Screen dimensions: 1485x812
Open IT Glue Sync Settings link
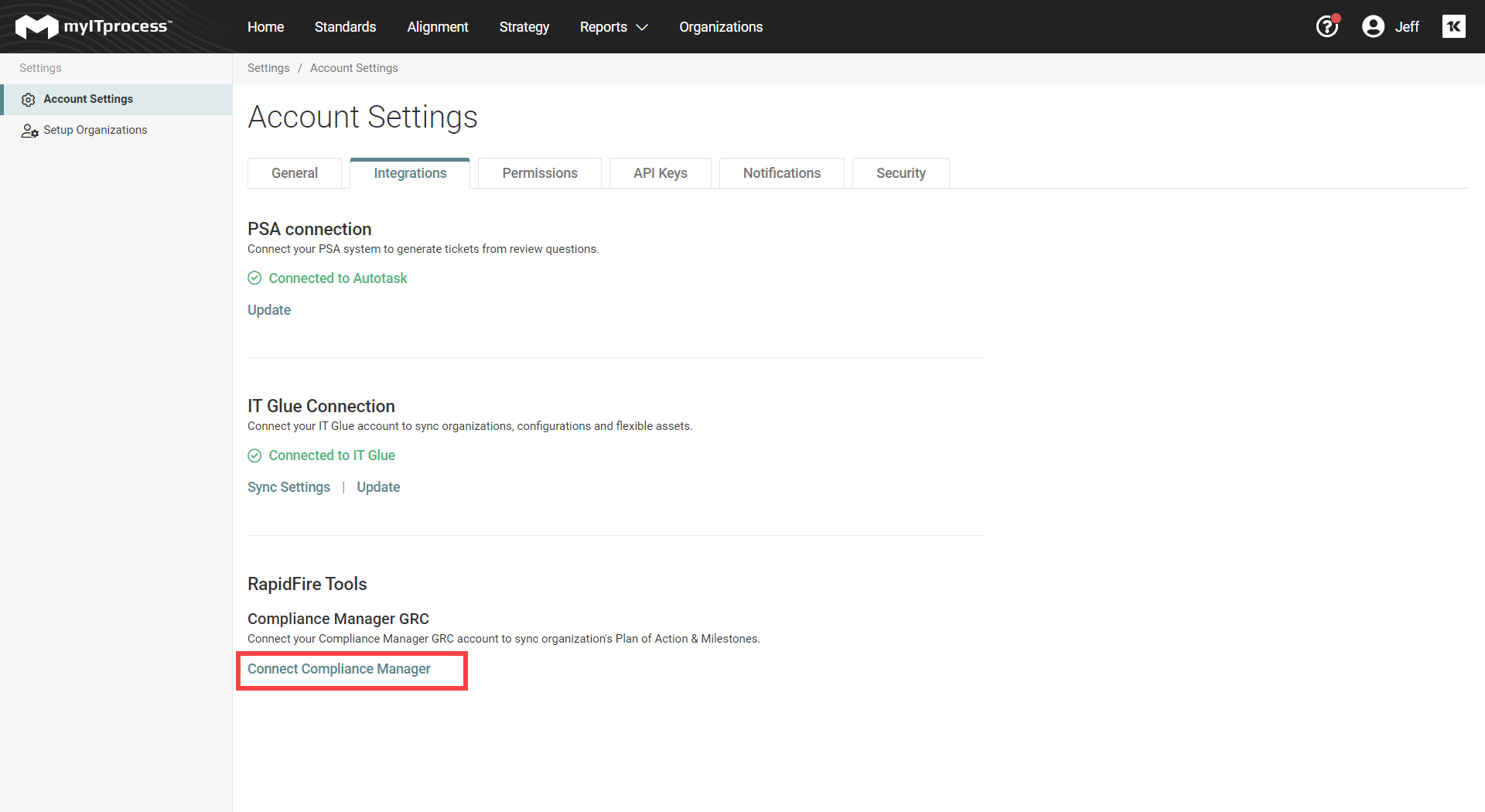288,487
